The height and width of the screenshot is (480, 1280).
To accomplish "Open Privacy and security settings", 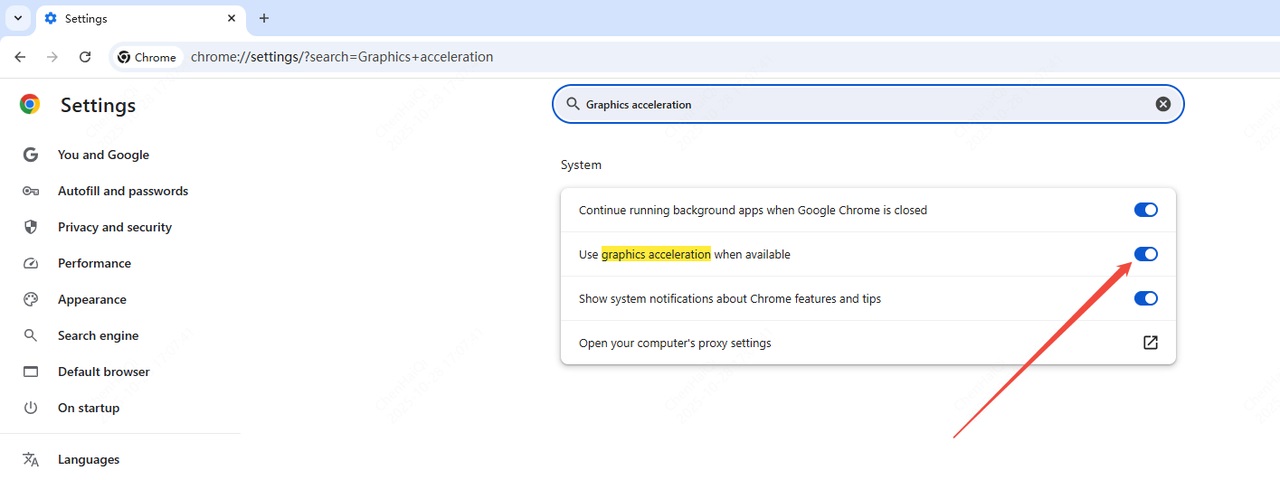I will point(114,227).
